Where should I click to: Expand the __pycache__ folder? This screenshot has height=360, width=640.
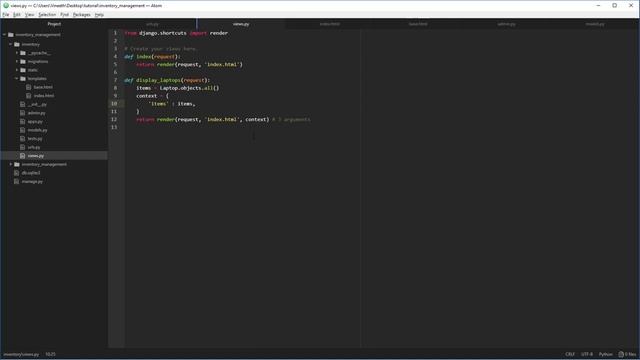point(17,53)
